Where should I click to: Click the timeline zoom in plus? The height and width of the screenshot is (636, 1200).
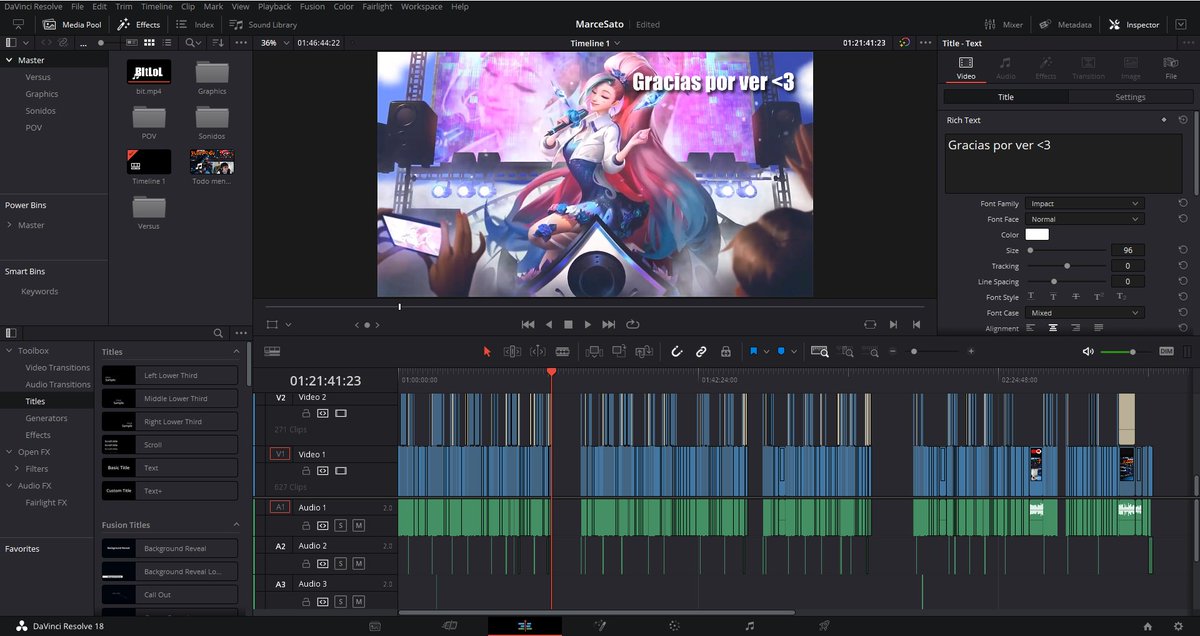[x=970, y=351]
